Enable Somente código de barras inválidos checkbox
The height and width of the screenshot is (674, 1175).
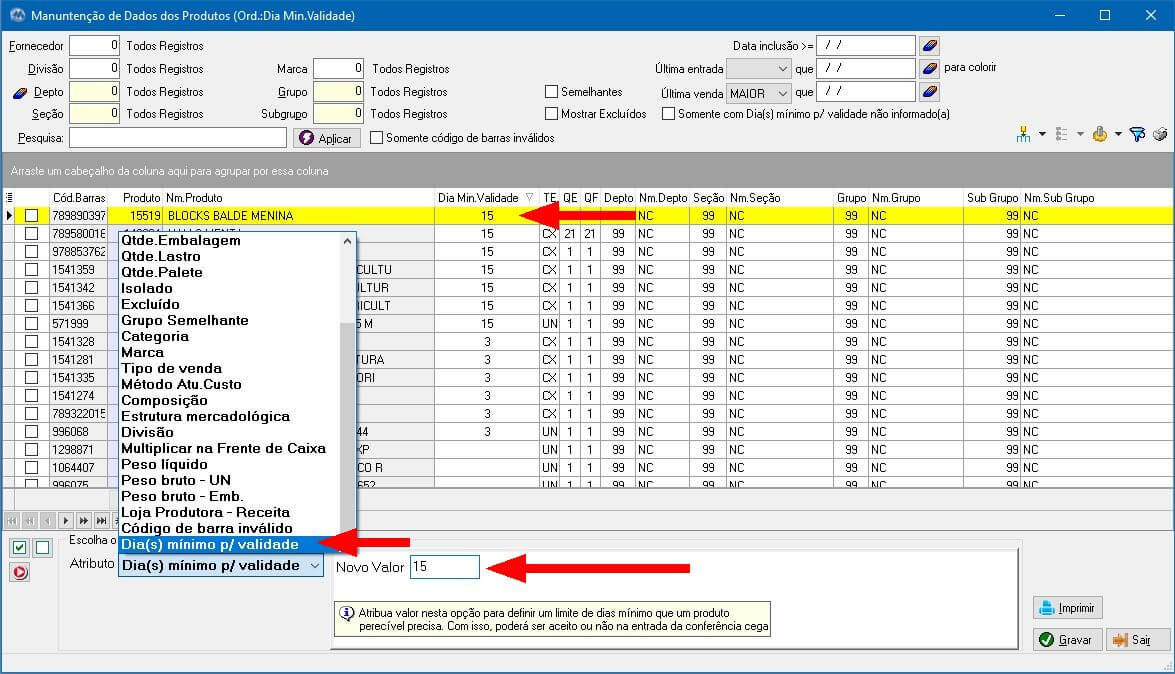pos(377,138)
